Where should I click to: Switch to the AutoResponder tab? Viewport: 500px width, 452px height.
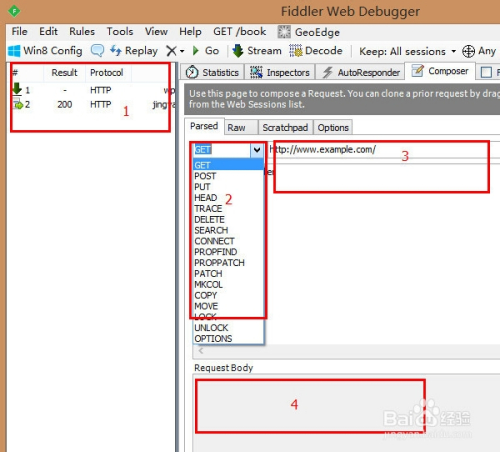(x=361, y=72)
